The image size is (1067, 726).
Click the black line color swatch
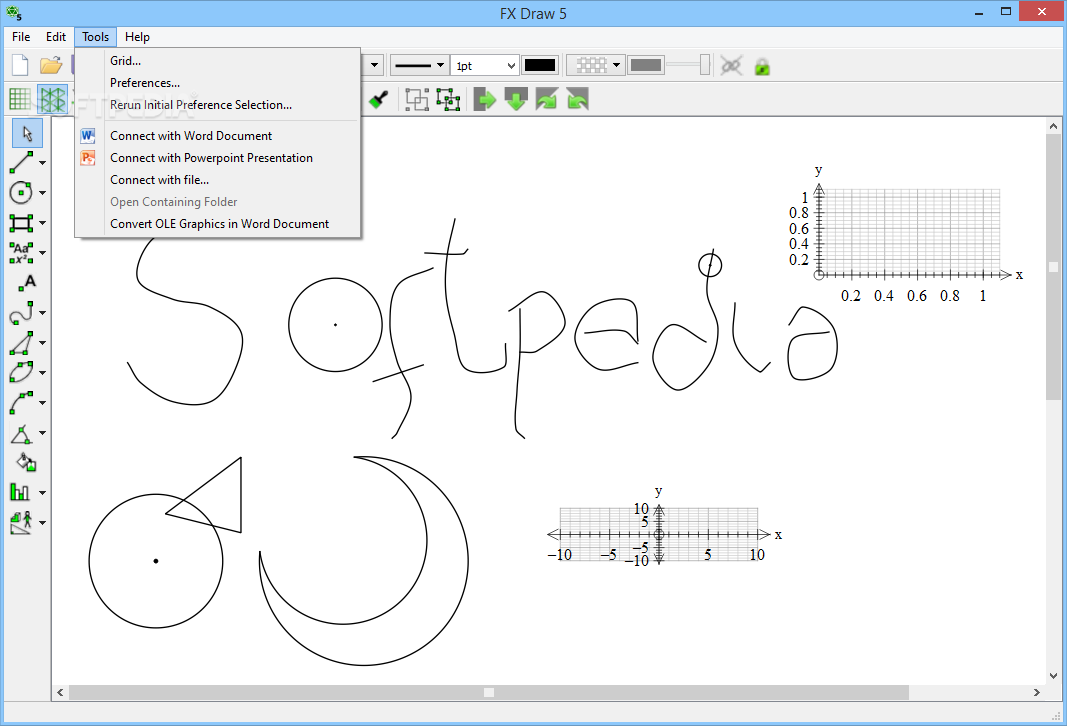(x=540, y=65)
